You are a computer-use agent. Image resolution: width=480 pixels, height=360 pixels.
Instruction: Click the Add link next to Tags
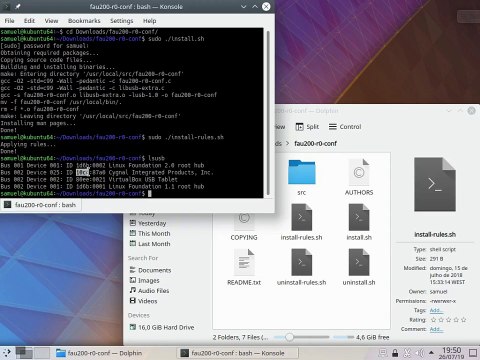(436, 310)
